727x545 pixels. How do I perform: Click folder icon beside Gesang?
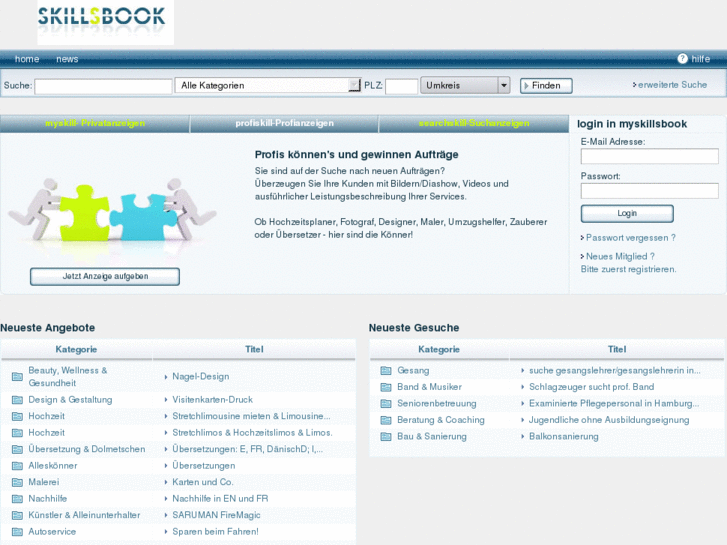(386, 371)
